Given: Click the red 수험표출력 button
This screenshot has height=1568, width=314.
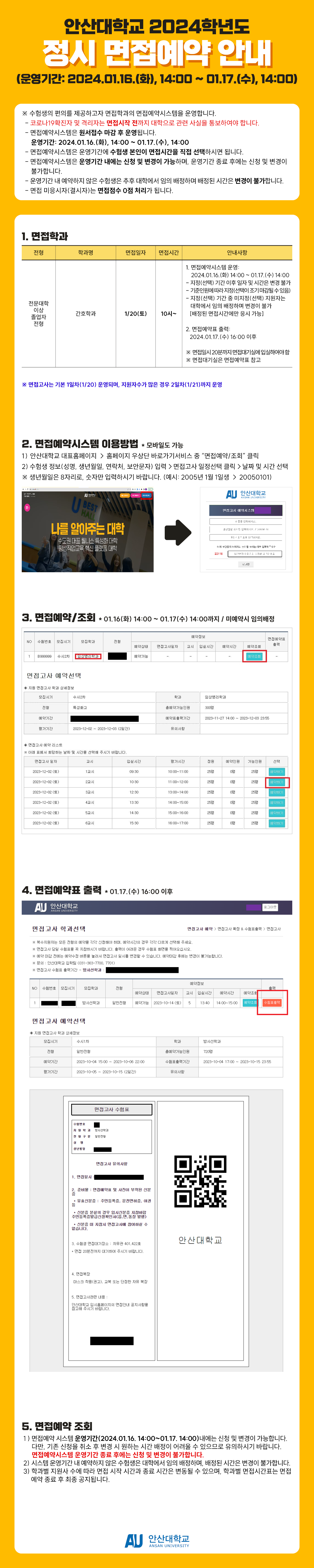Looking at the screenshot, I should point(272,1003).
